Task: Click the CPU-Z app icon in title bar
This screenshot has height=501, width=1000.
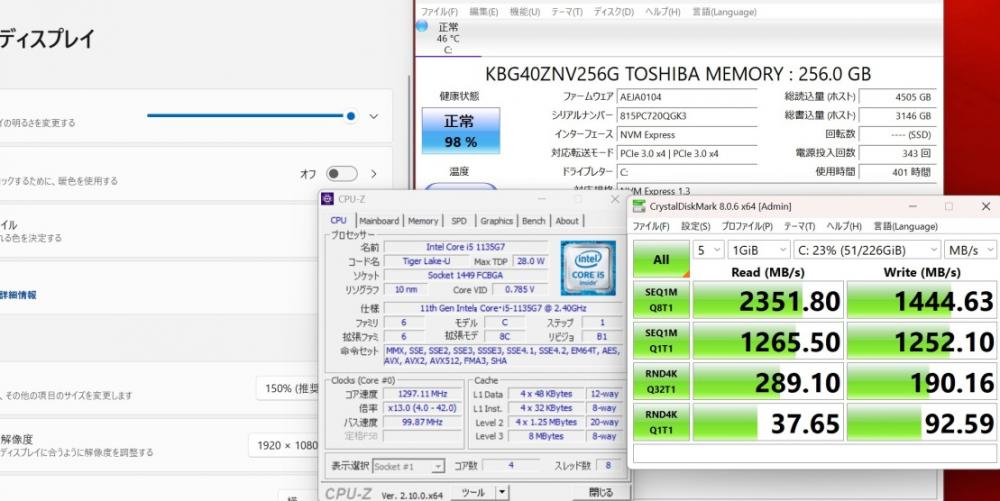Action: (x=327, y=199)
